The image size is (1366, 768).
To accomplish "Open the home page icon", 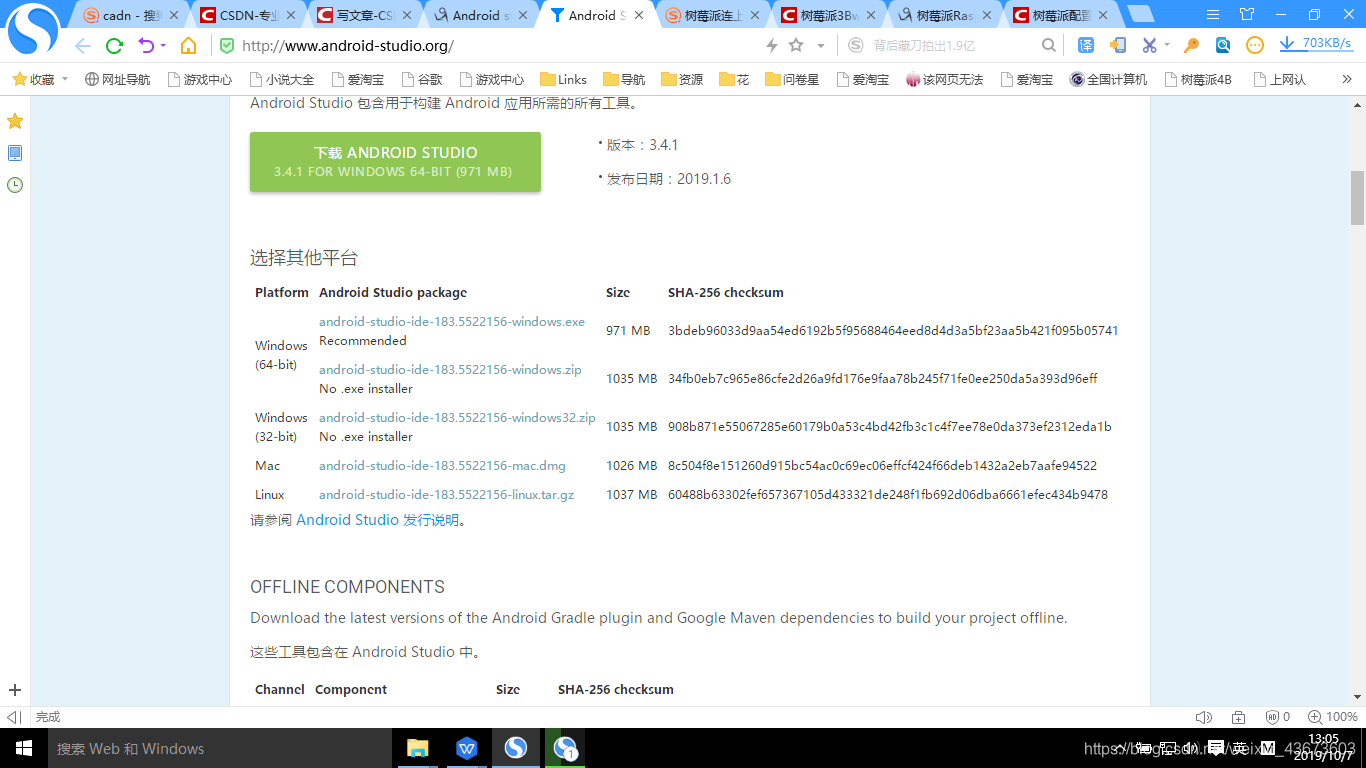I will point(188,46).
